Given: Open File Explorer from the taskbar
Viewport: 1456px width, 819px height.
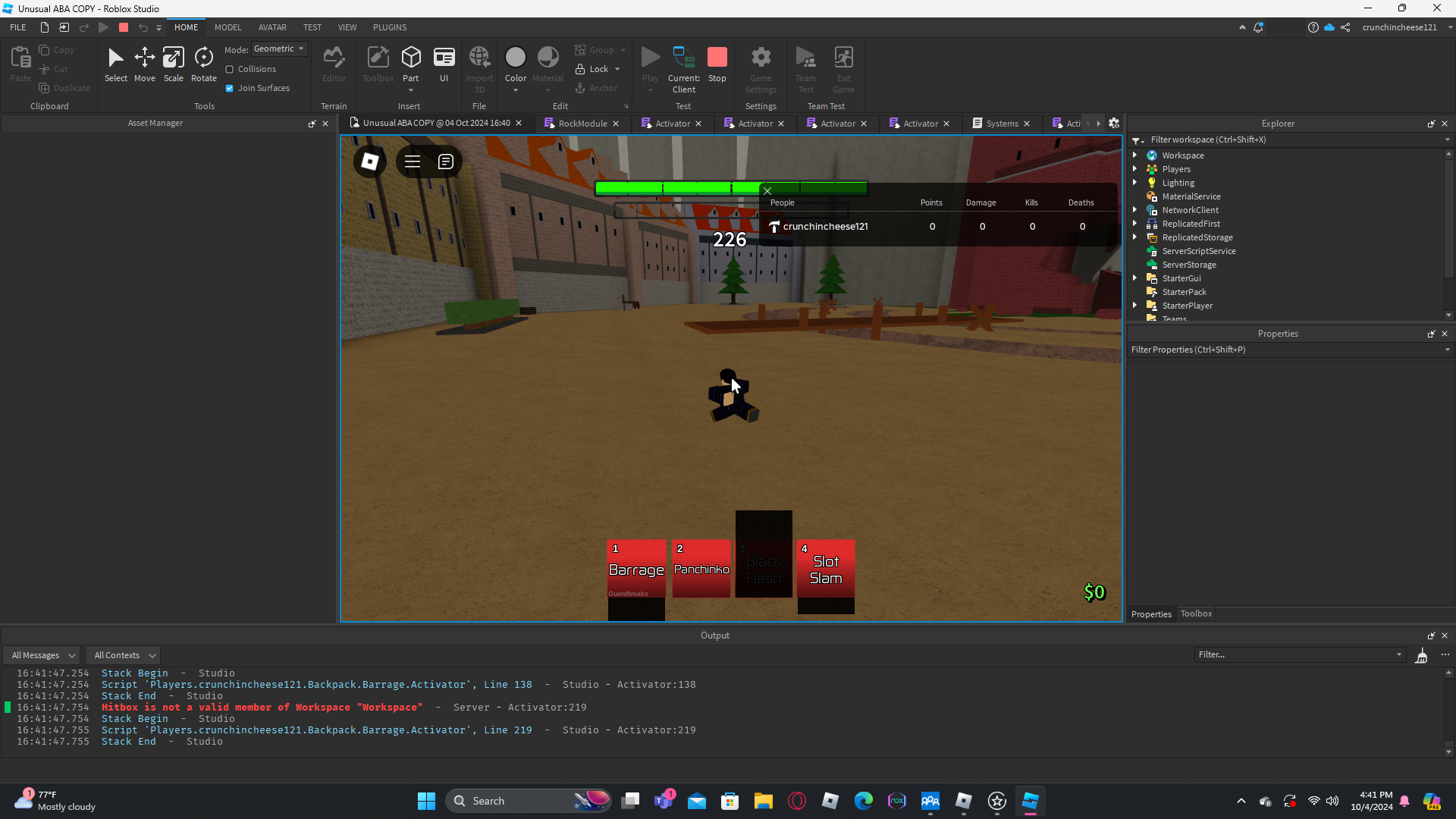Looking at the screenshot, I should 764,801.
